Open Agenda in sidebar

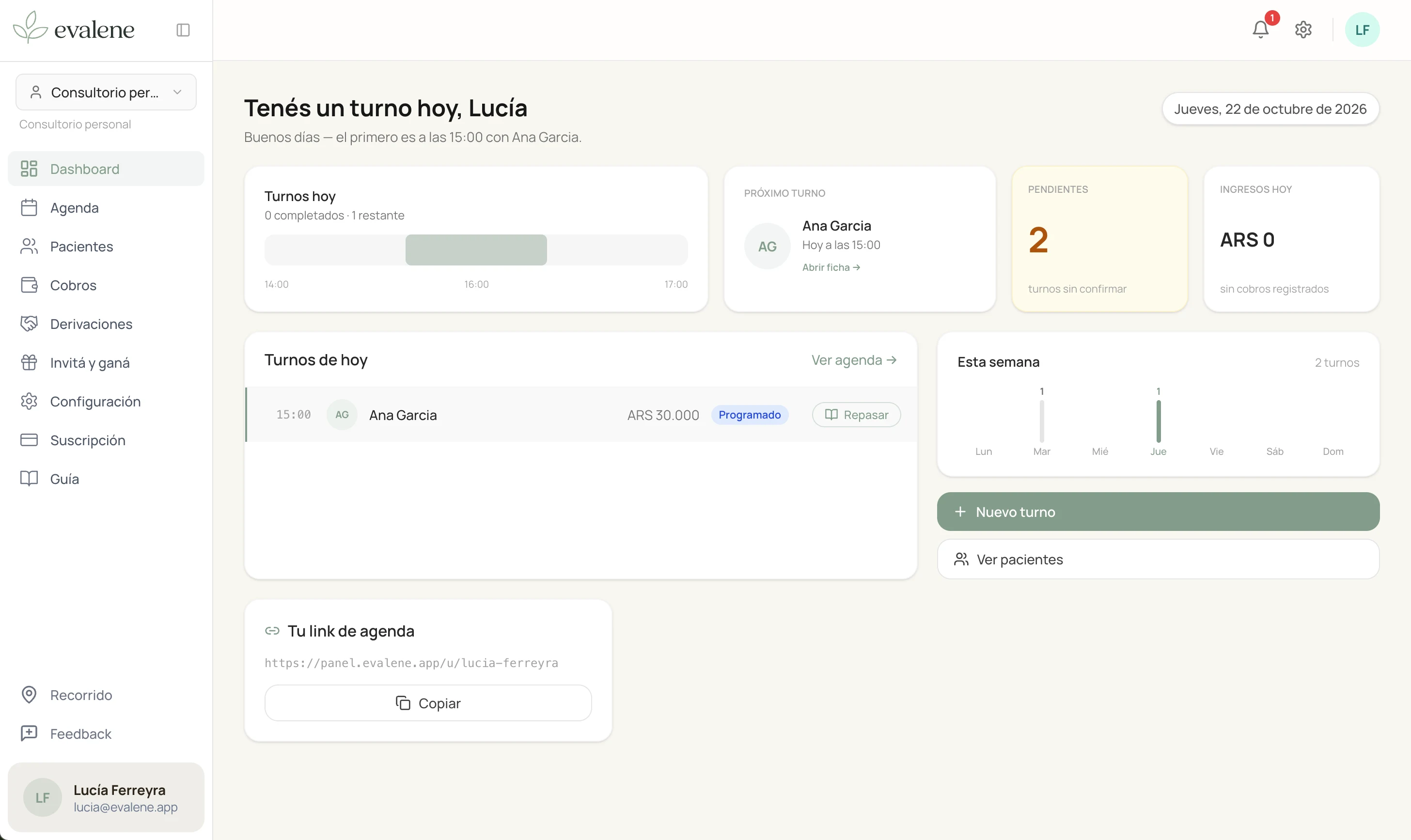[x=106, y=208]
